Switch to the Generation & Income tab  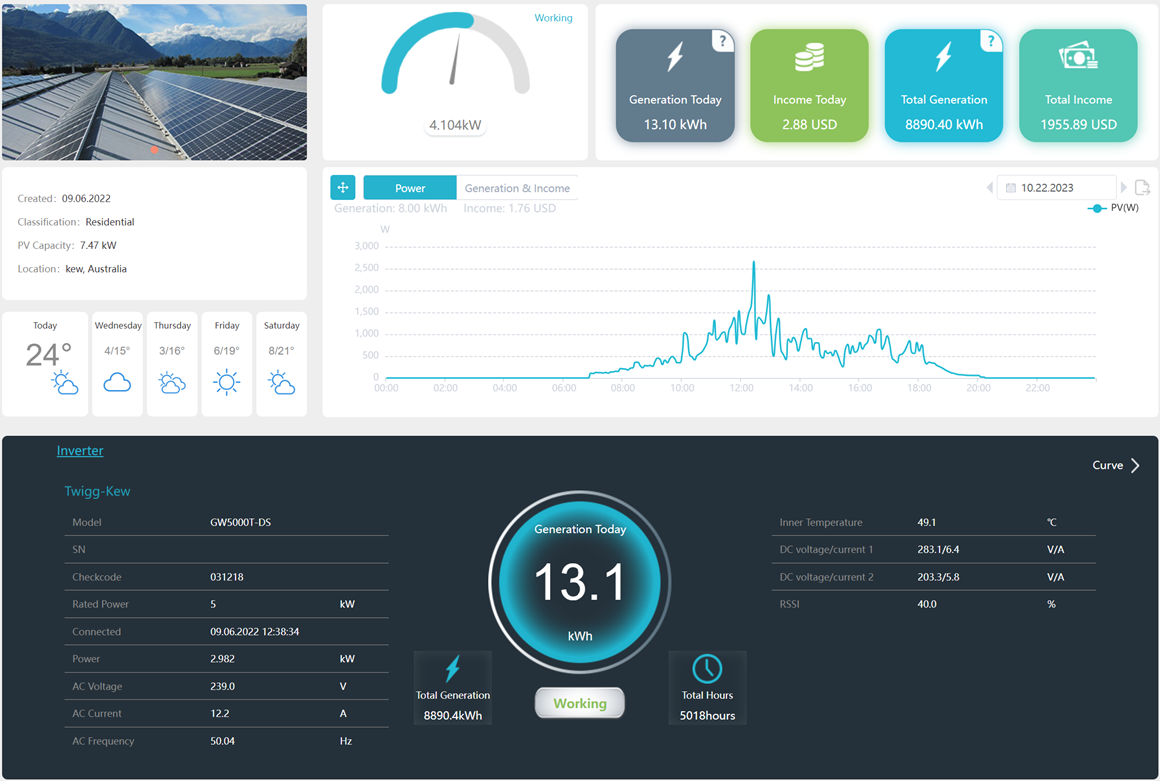517,187
